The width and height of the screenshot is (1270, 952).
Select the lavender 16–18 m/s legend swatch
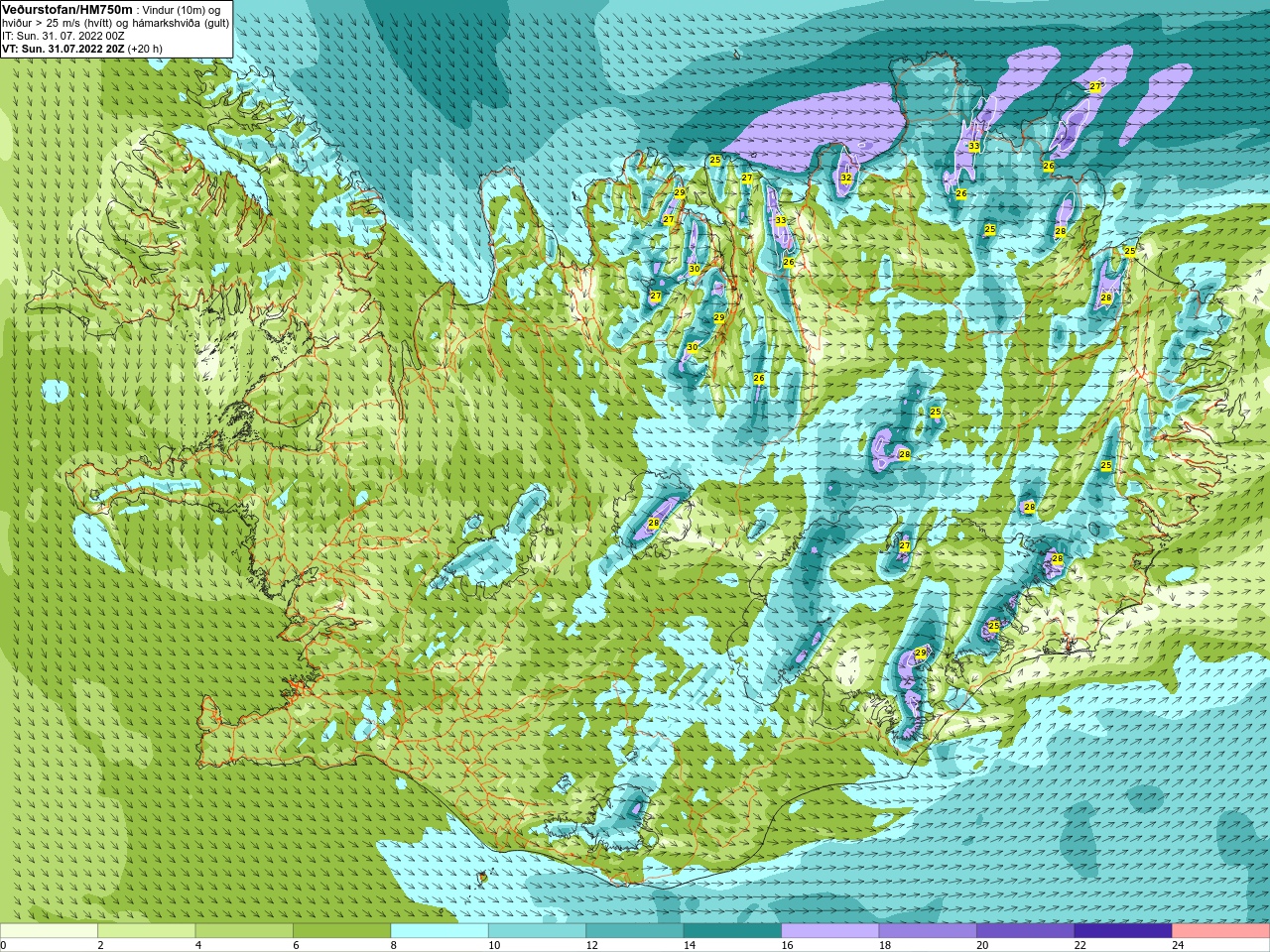coord(830,930)
